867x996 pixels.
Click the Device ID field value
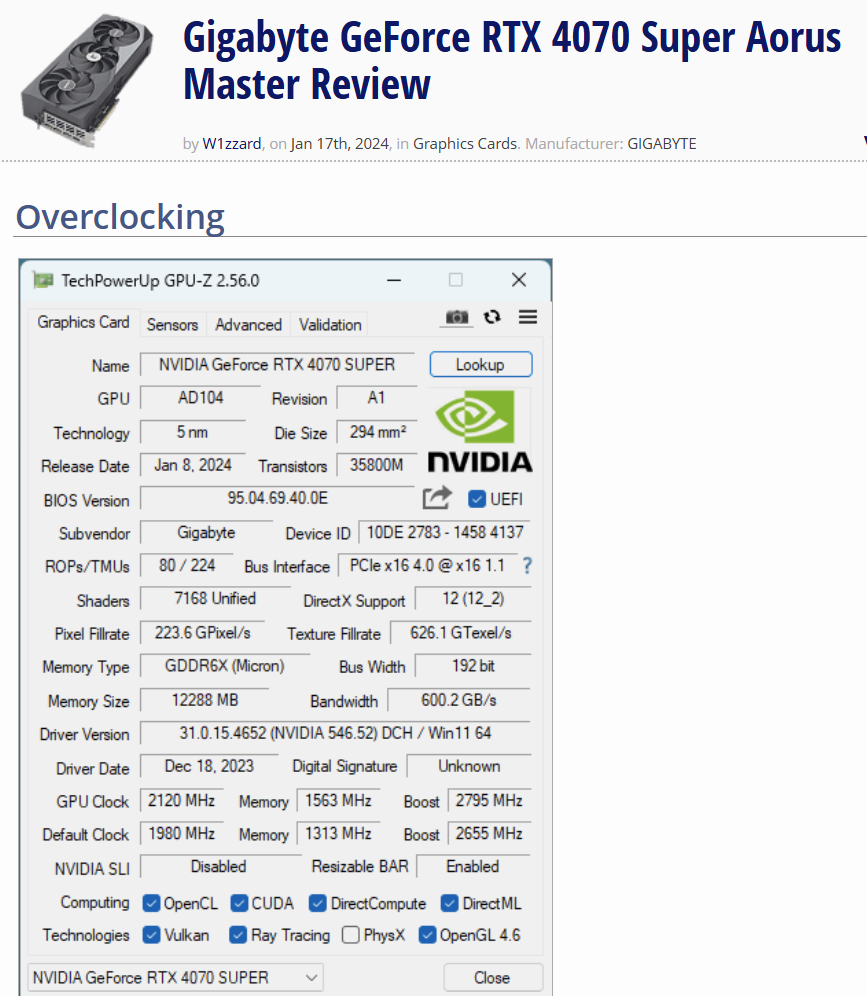445,532
